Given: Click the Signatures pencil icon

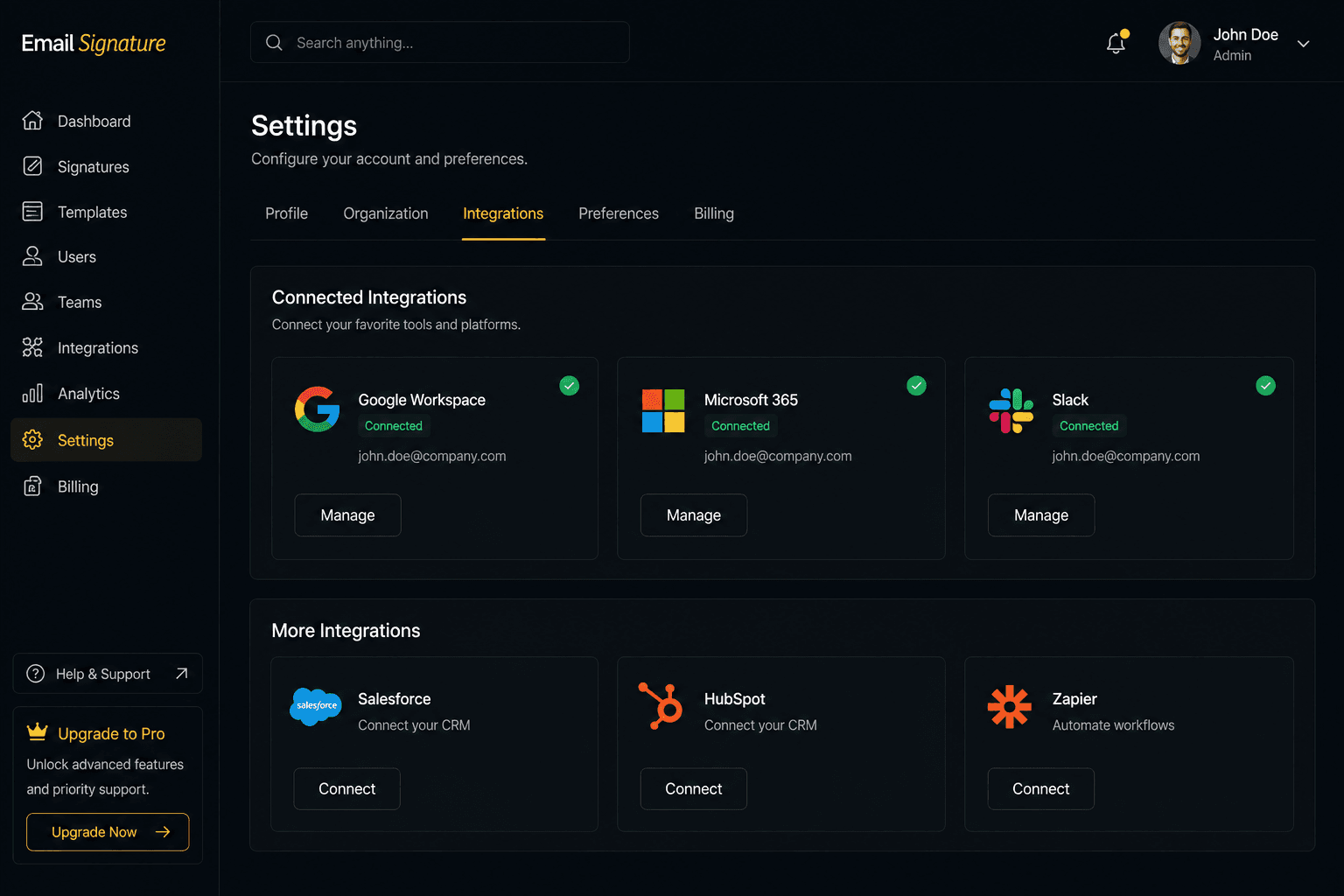Looking at the screenshot, I should [x=32, y=166].
